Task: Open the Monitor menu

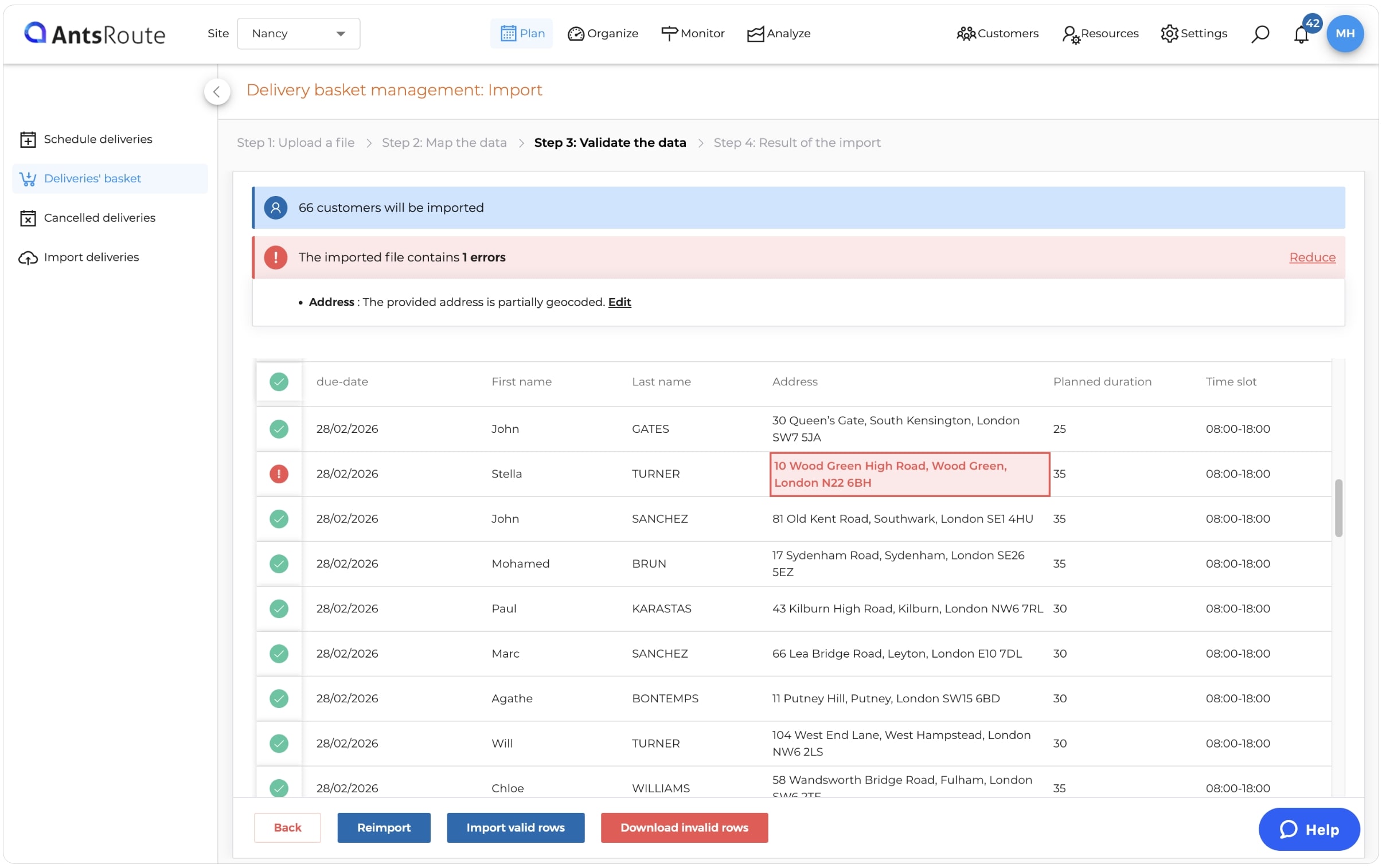Action: pos(693,33)
